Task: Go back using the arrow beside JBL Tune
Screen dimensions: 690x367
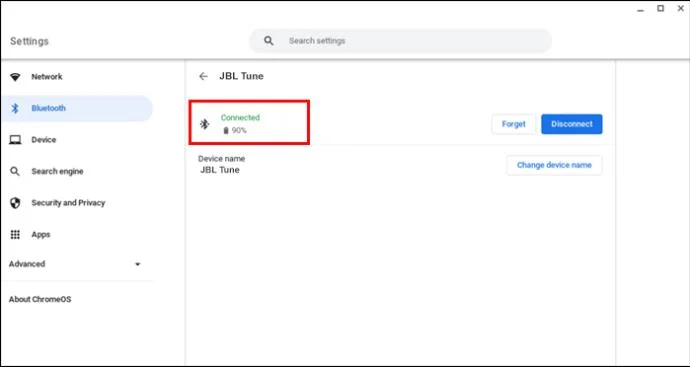Action: point(203,76)
